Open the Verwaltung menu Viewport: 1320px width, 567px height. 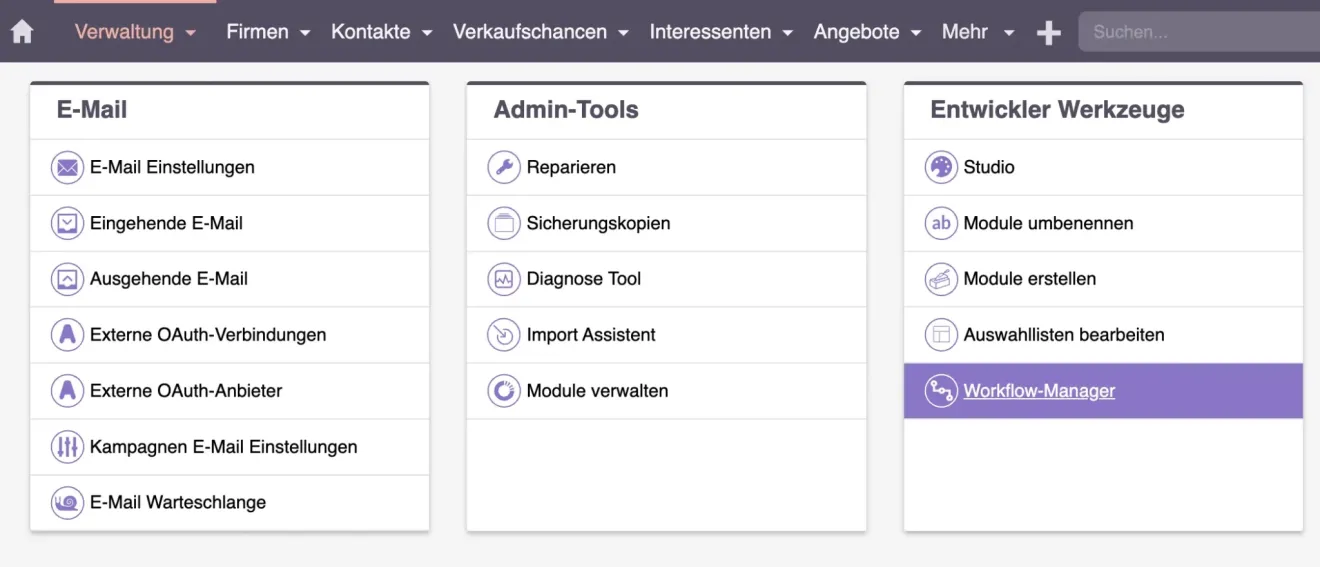coord(124,32)
